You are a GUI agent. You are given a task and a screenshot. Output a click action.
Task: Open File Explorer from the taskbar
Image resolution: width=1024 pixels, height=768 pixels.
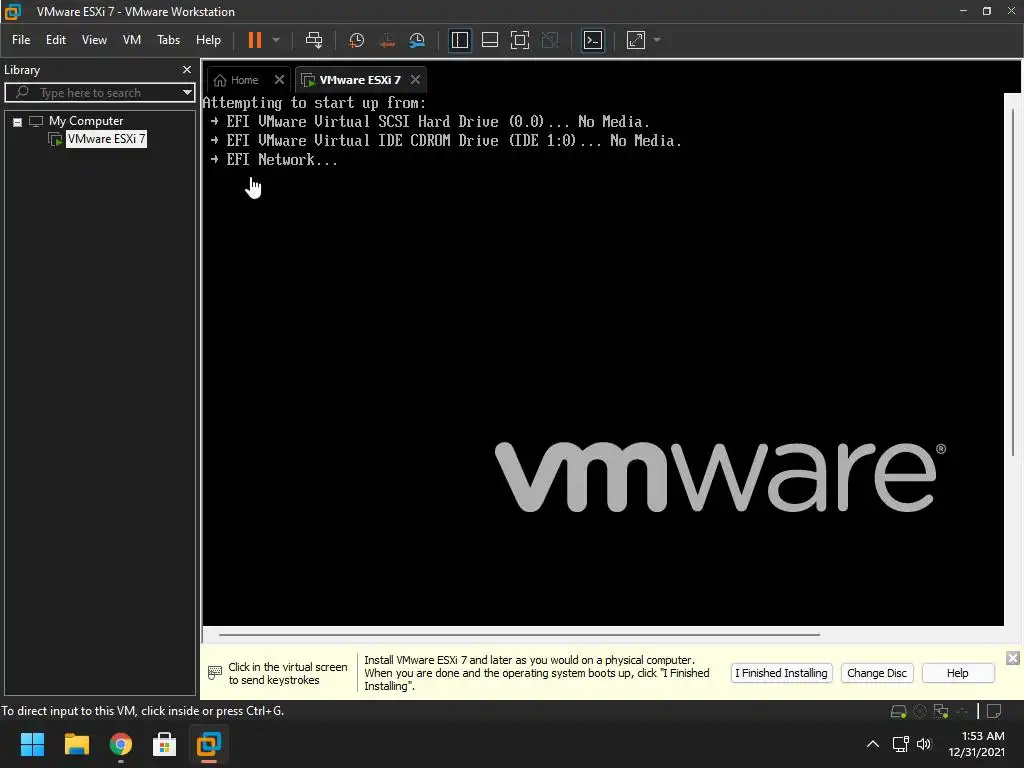coord(76,744)
